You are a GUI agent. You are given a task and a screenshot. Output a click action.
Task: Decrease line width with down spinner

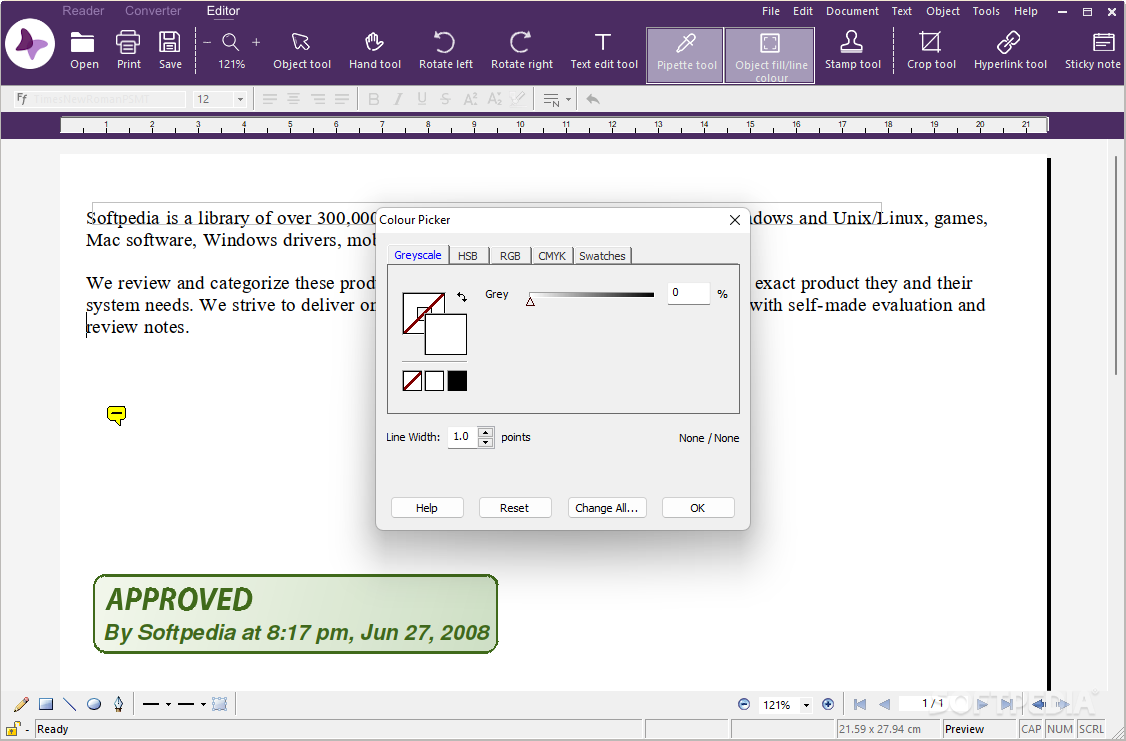pos(486,442)
